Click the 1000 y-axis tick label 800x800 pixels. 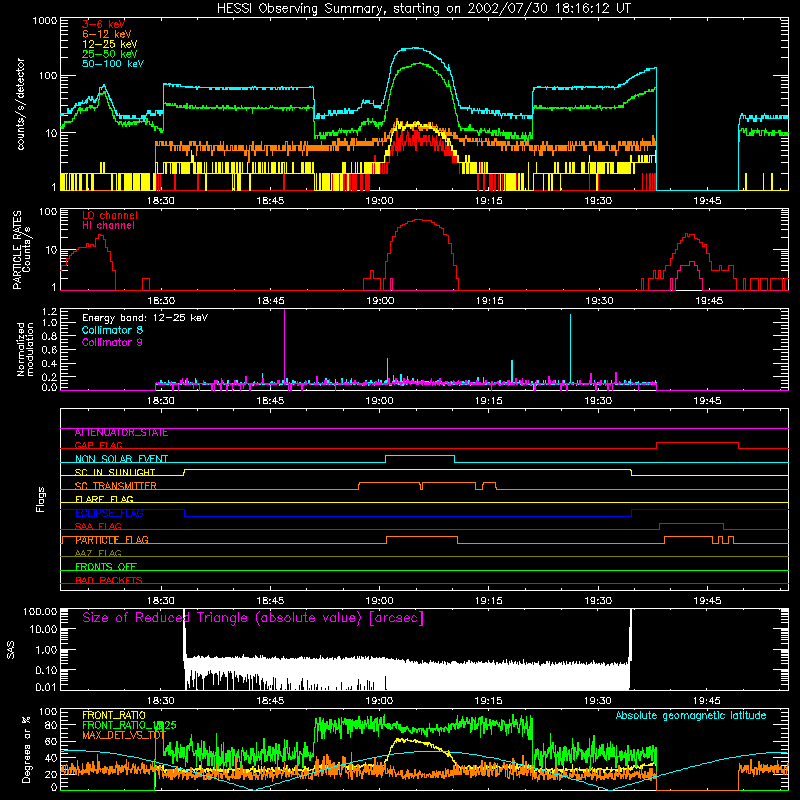[45, 21]
